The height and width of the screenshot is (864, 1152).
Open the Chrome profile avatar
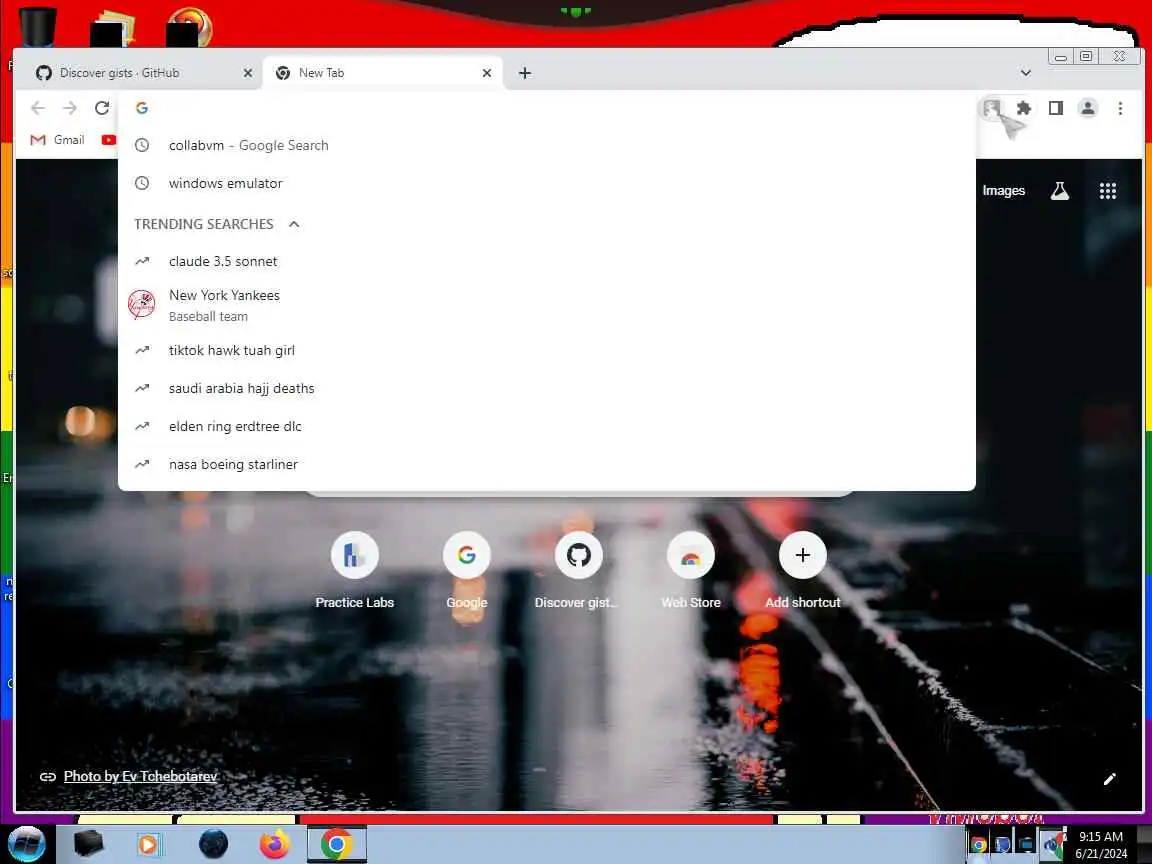[x=1088, y=108]
